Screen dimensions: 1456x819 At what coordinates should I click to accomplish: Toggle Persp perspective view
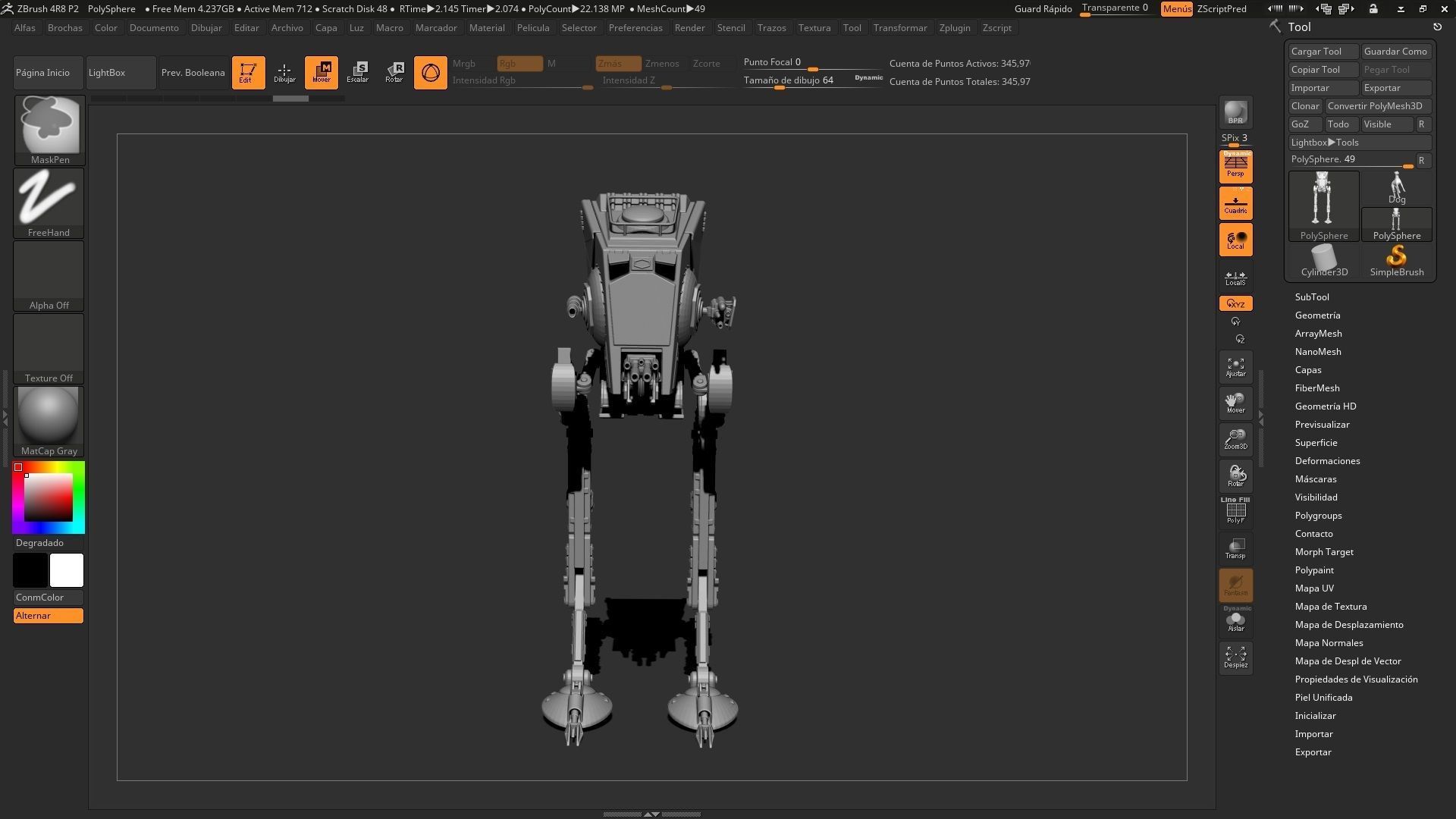tap(1235, 166)
